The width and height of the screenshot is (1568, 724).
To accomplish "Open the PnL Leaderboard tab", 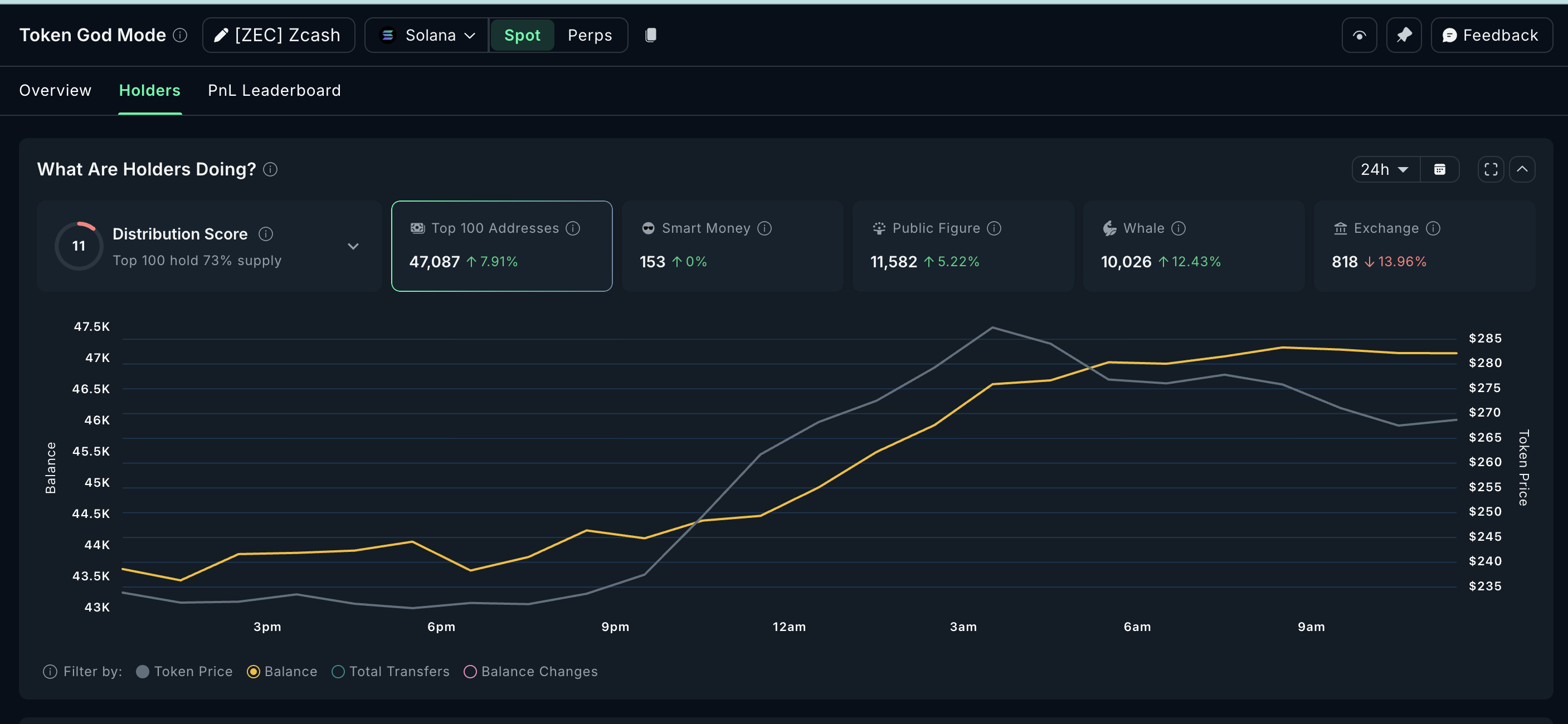I will 274,90.
